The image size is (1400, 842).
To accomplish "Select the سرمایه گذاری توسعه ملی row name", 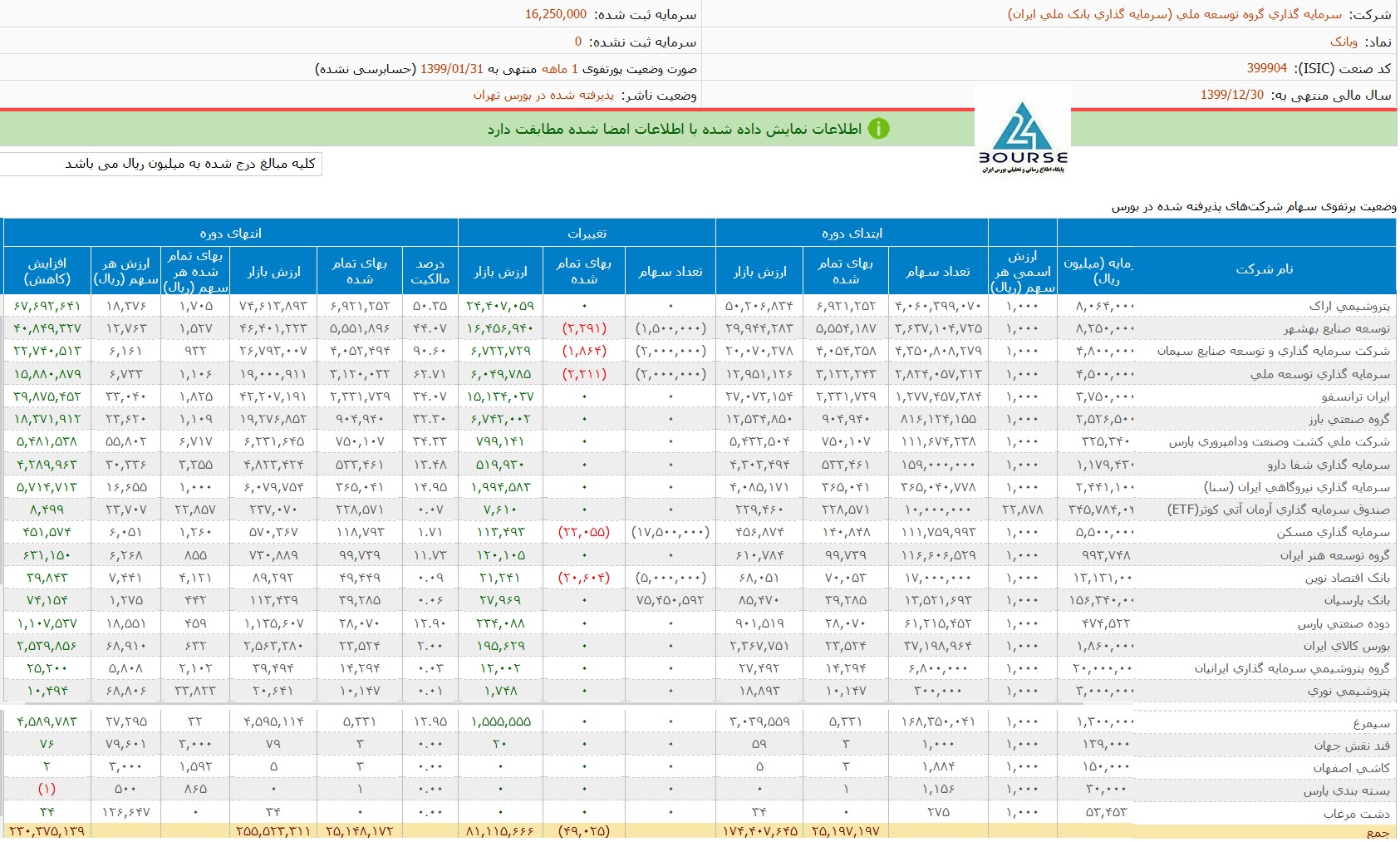I will pos(1319,374).
